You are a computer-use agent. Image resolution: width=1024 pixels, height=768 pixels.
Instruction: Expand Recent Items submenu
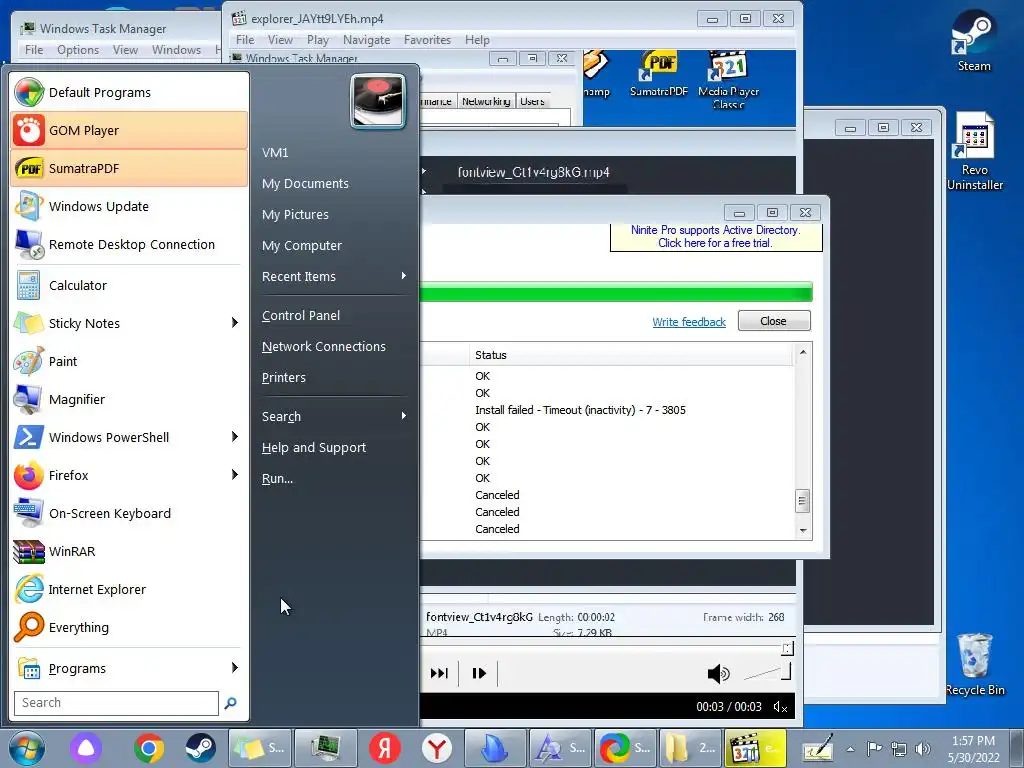334,276
